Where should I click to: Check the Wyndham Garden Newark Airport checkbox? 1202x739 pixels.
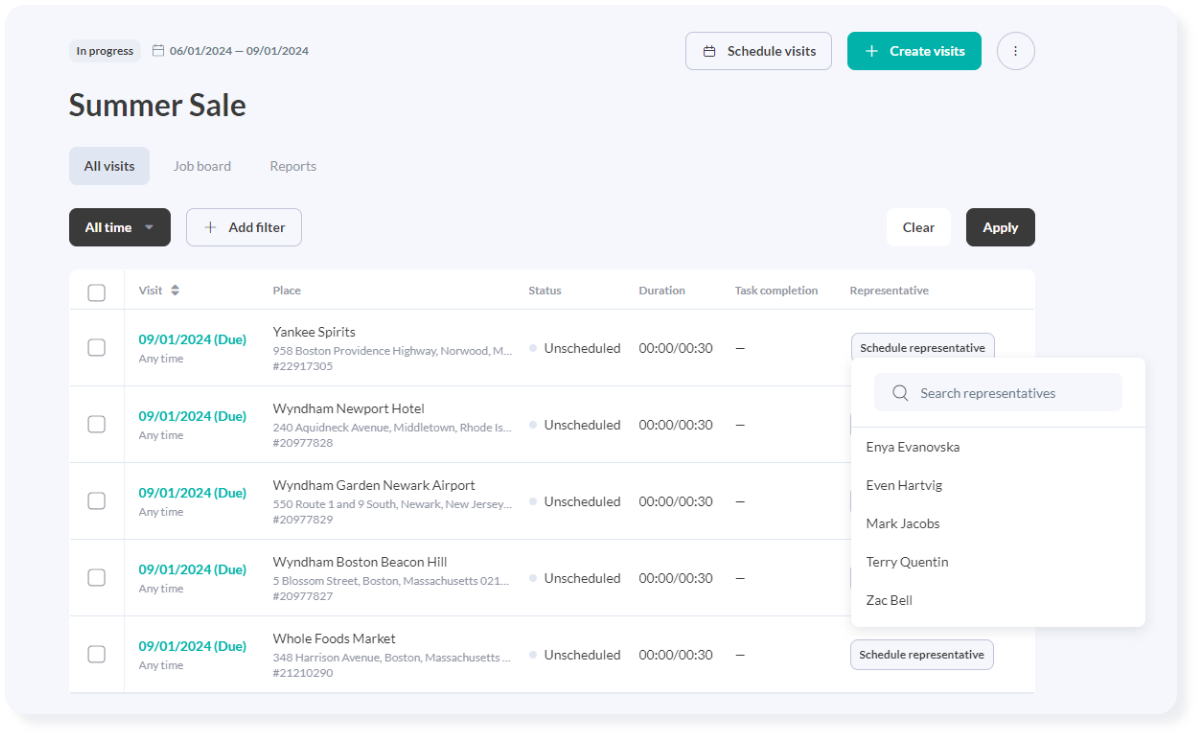pos(96,501)
